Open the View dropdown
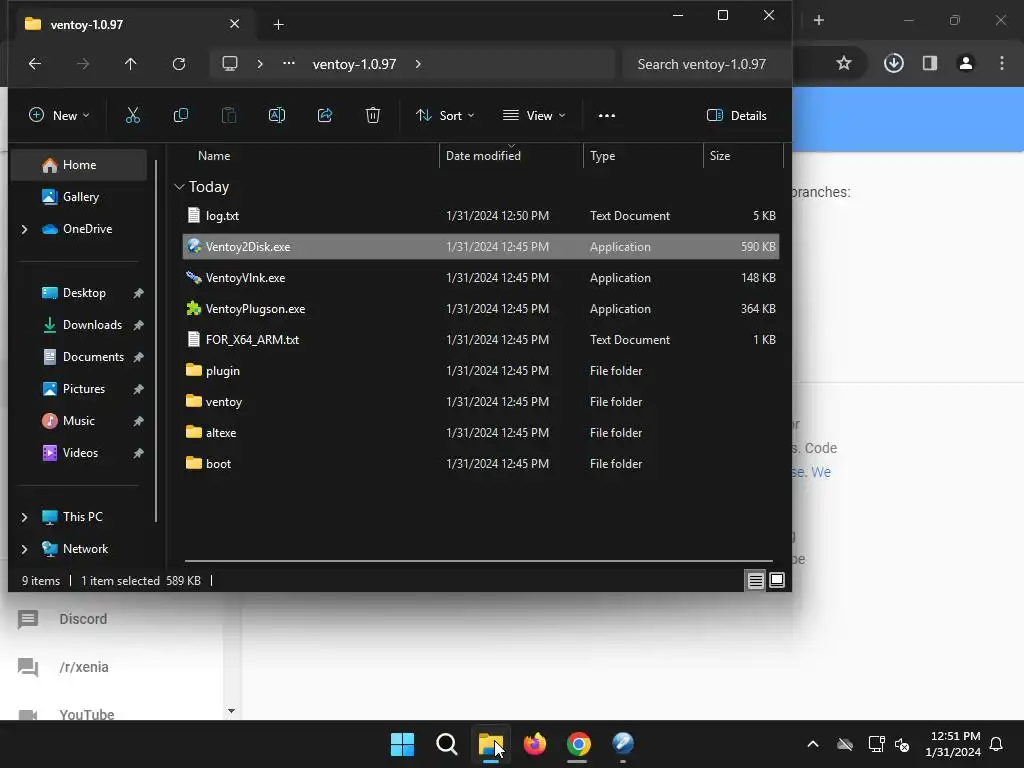 pyautogui.click(x=534, y=116)
